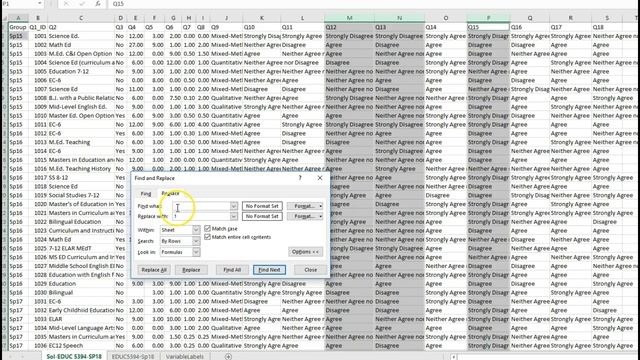Click the cell reading Math Ed for ID 1002
This screenshot has height=360, width=640.
point(81,45)
